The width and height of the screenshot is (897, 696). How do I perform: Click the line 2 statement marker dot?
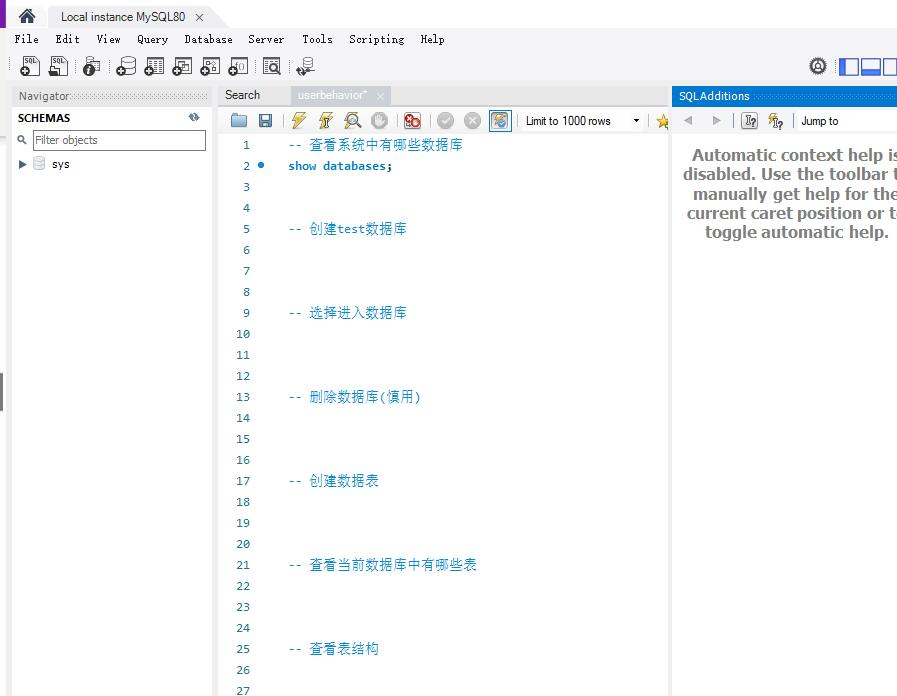[x=261, y=165]
